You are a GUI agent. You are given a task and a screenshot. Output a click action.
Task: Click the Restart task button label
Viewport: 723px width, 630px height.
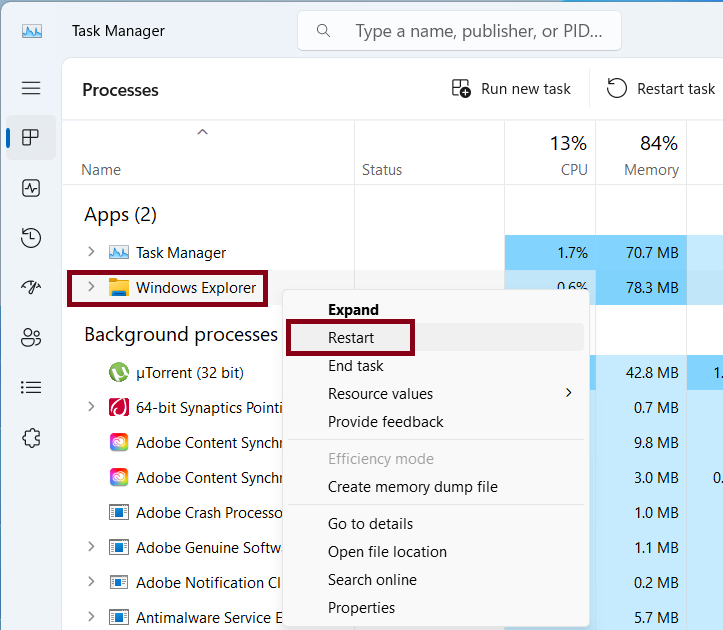[x=676, y=89]
